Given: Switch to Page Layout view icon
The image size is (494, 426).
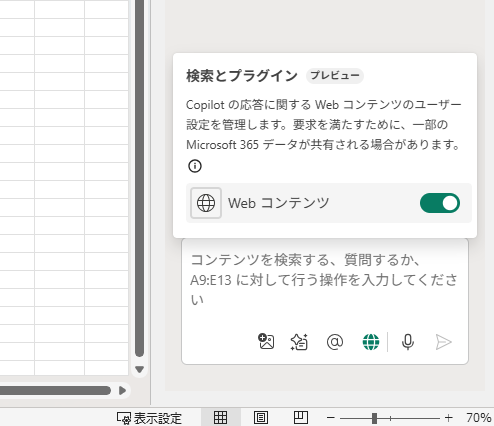Looking at the screenshot, I should [261, 417].
